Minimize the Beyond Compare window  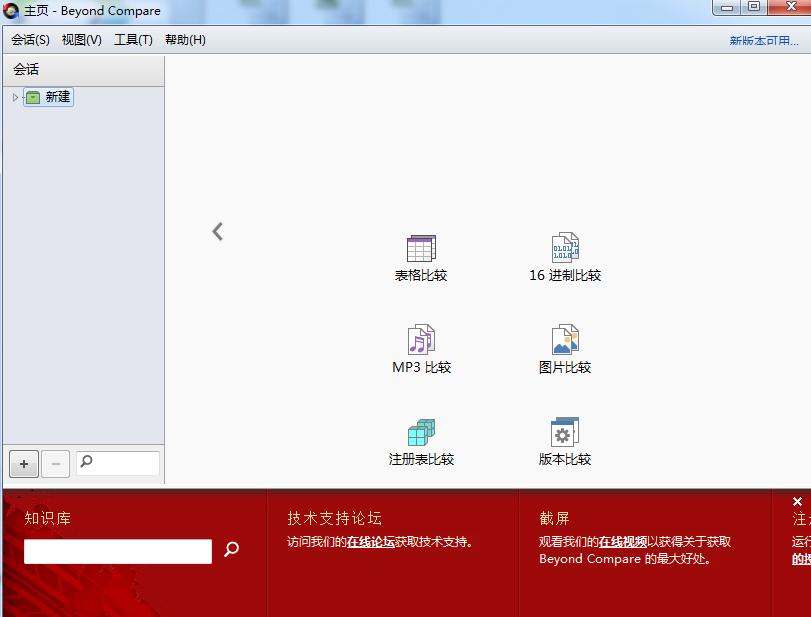(727, 7)
